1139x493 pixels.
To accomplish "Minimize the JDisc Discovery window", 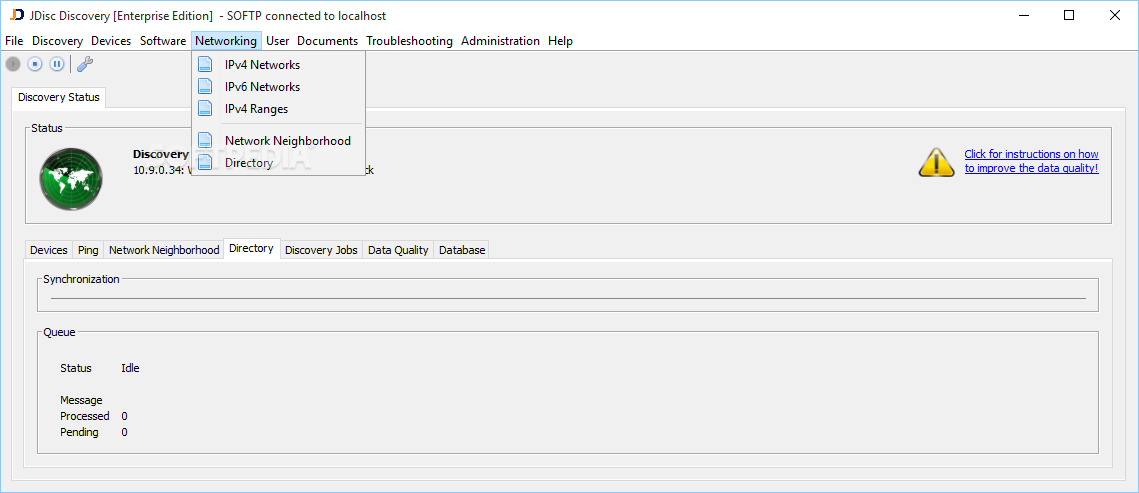I will (x=1024, y=15).
